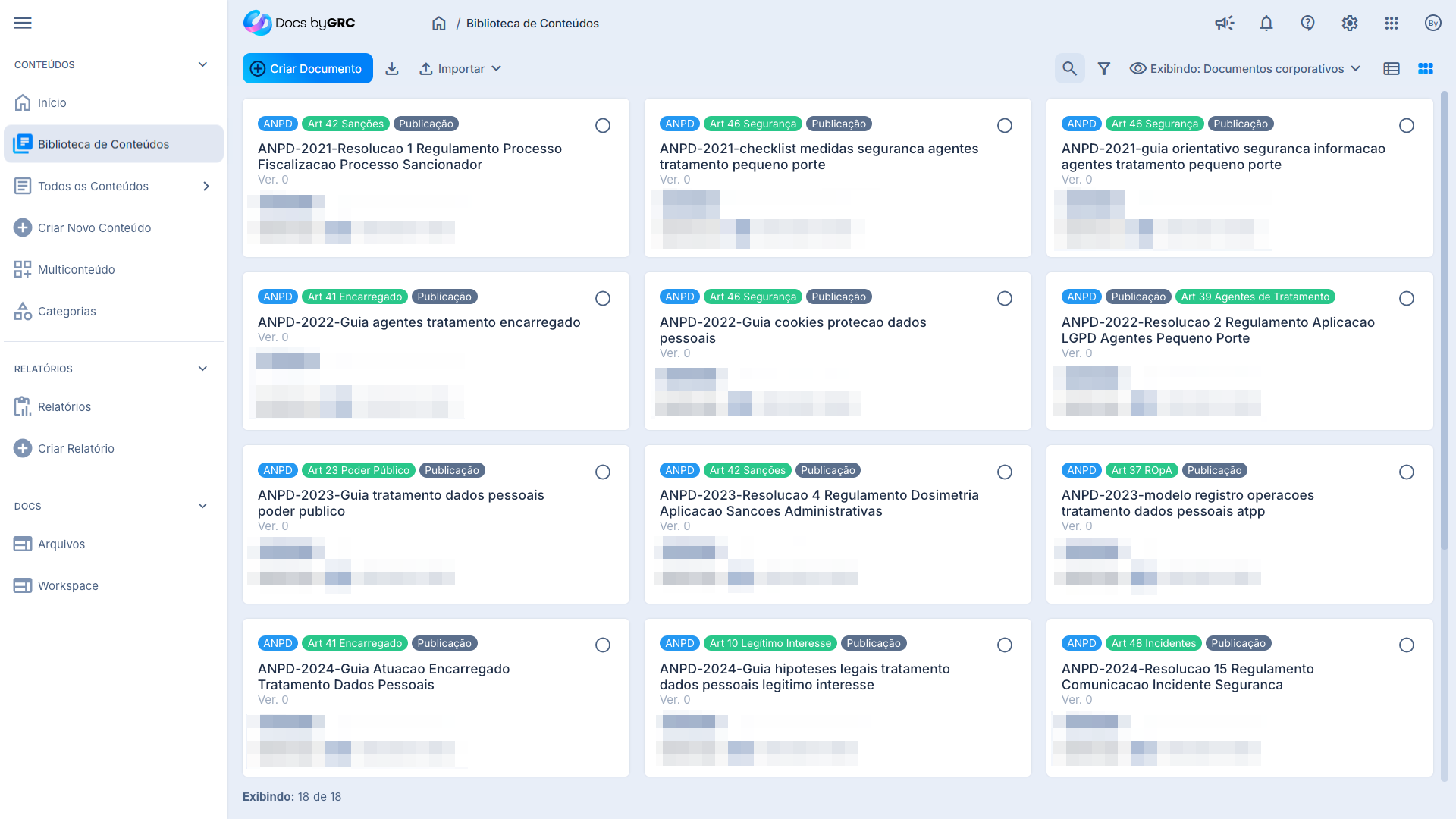This screenshot has height=819, width=1456.
Task: Select ANPD-2024-Resolucao 15 card radio button
Action: coord(1407,645)
